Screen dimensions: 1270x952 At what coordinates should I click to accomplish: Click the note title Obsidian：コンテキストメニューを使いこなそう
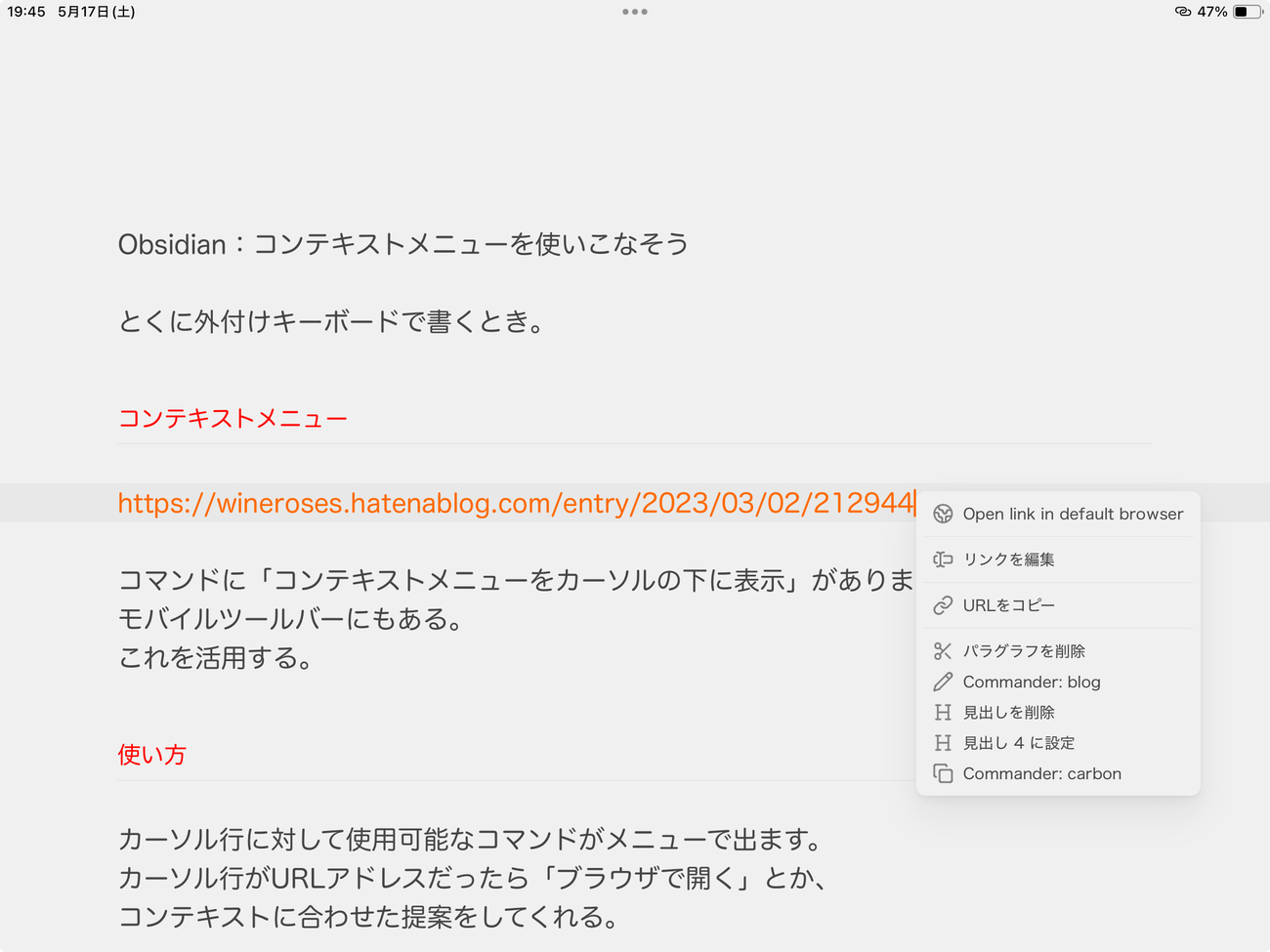coord(403,244)
